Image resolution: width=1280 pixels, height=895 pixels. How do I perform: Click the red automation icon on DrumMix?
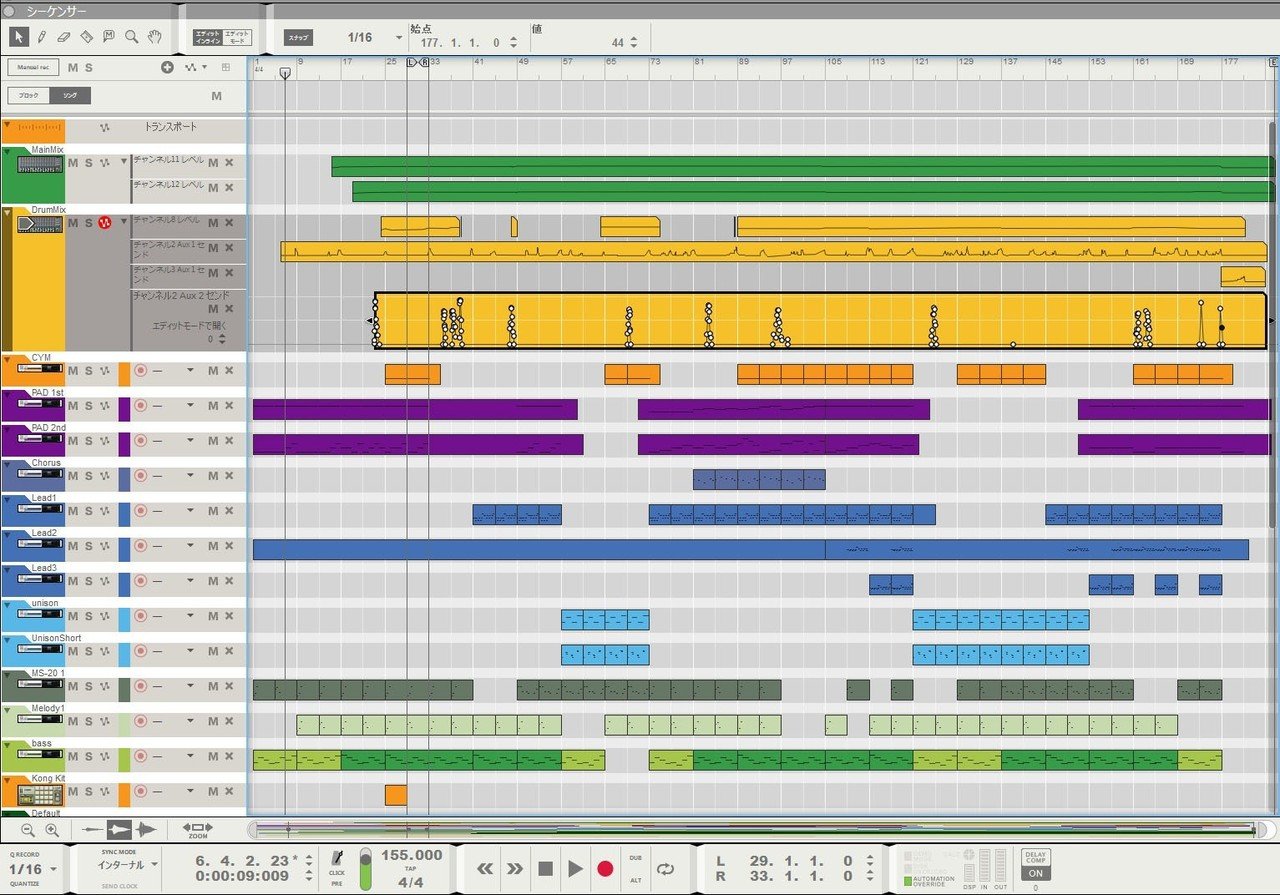(x=104, y=222)
